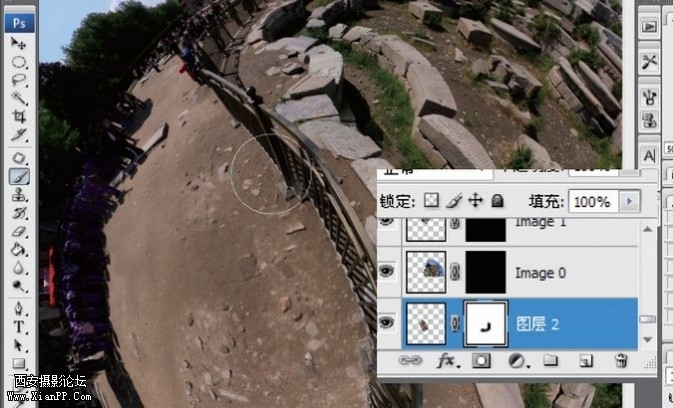Hide the 图层 2 layer
Image resolution: width=673 pixels, height=408 pixels.
point(387,323)
